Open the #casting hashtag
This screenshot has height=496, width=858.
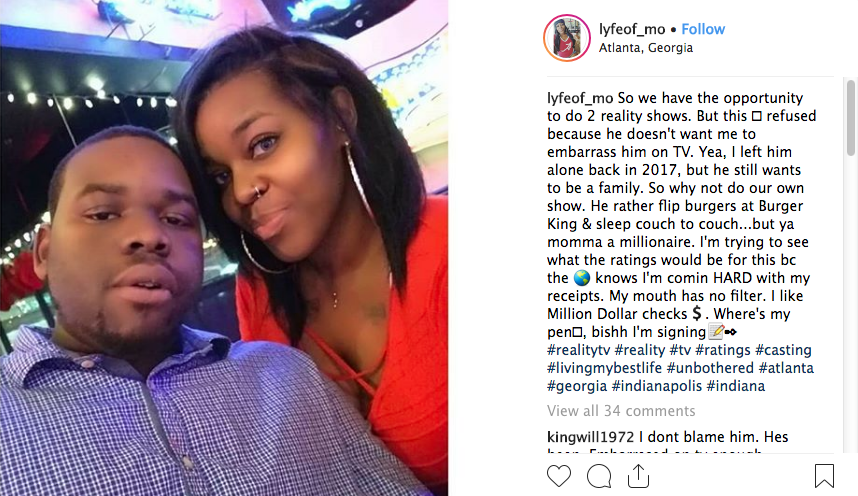point(784,350)
